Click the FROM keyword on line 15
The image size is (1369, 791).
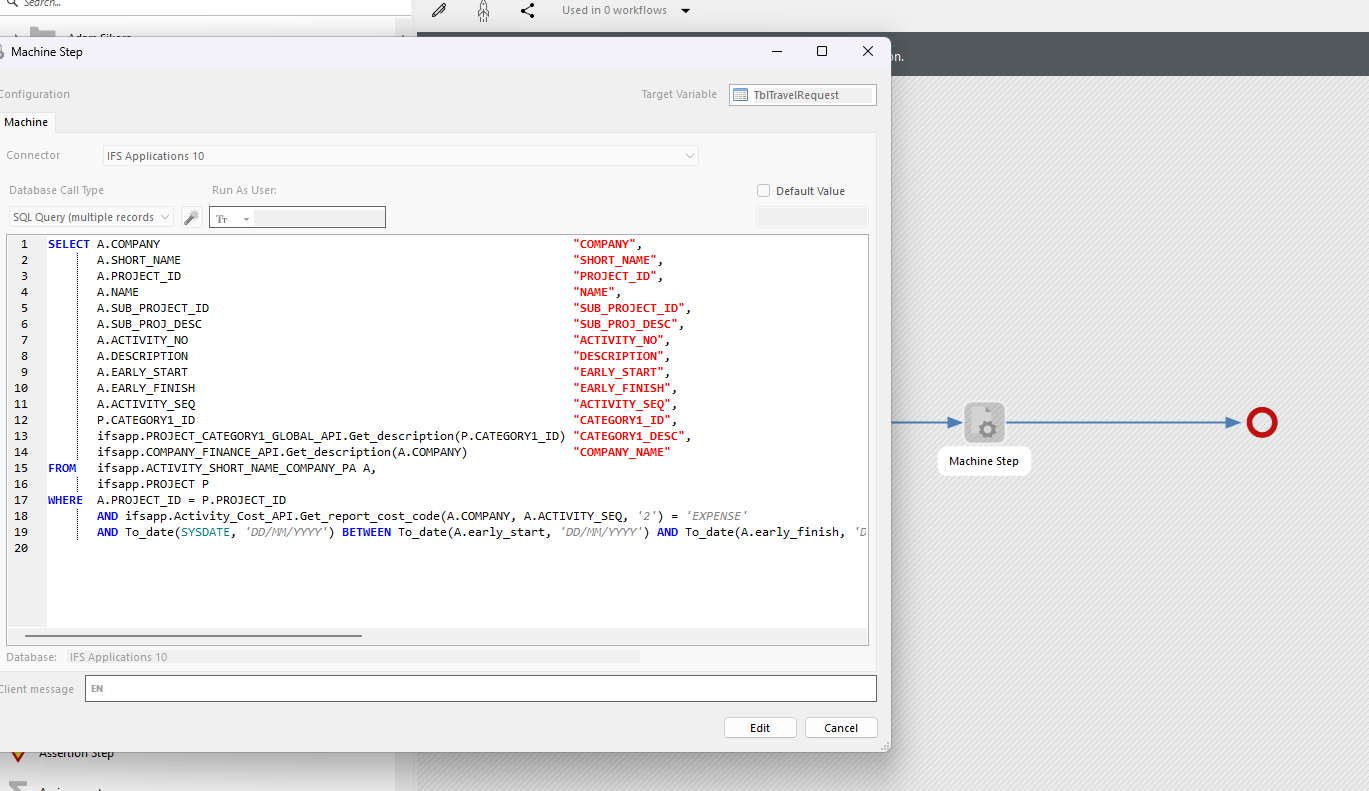62,468
